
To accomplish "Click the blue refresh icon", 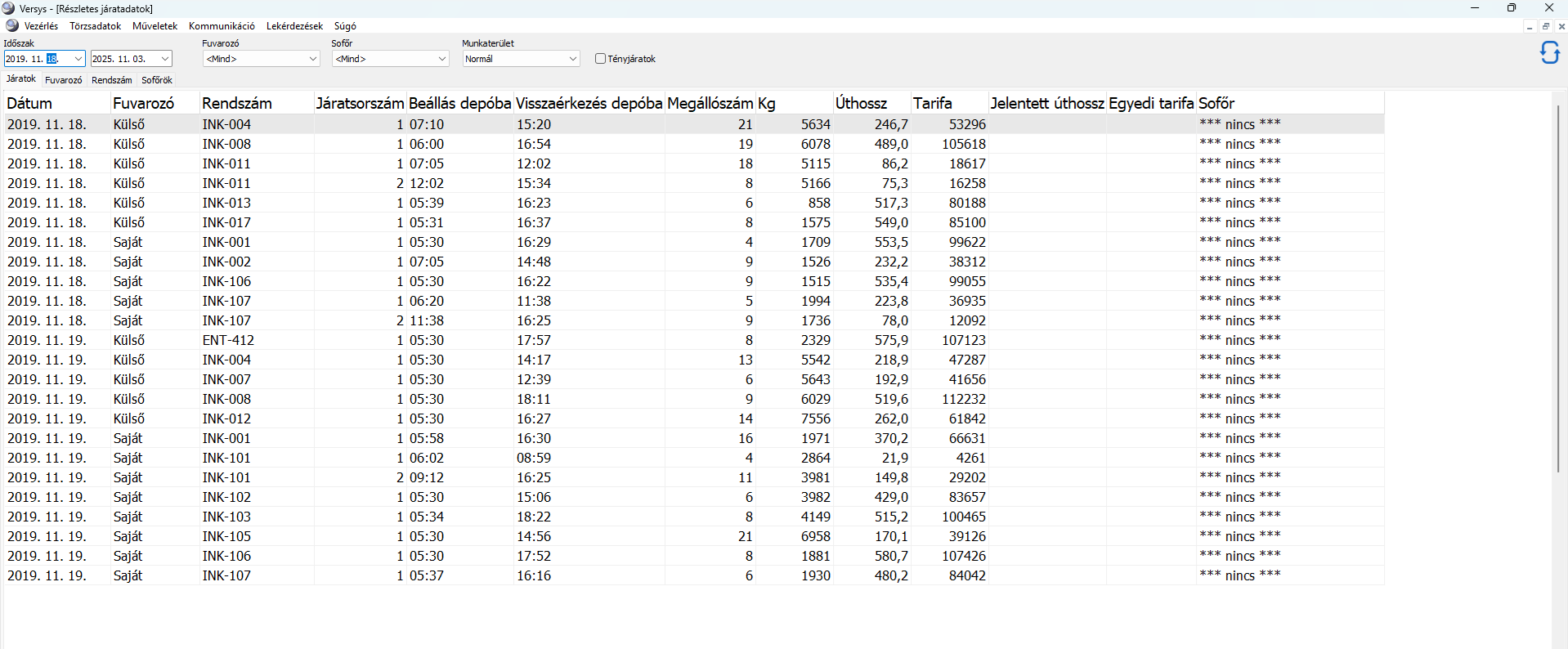I will 1549,53.
